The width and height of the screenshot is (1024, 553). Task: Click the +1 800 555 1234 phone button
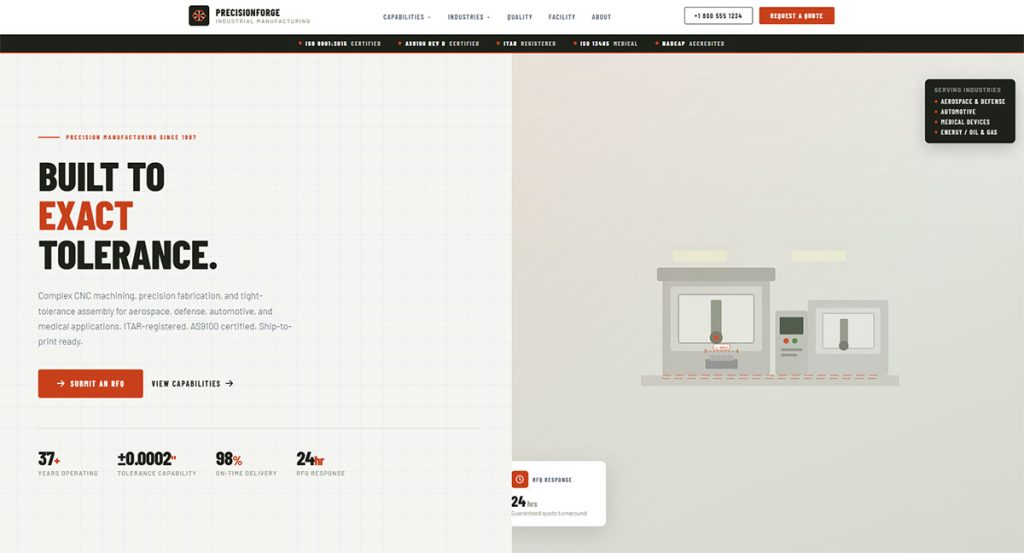pos(718,16)
